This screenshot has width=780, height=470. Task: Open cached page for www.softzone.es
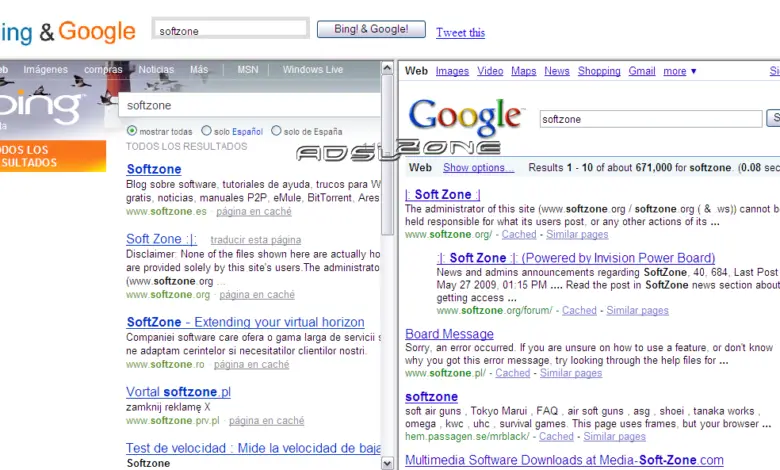click(254, 211)
